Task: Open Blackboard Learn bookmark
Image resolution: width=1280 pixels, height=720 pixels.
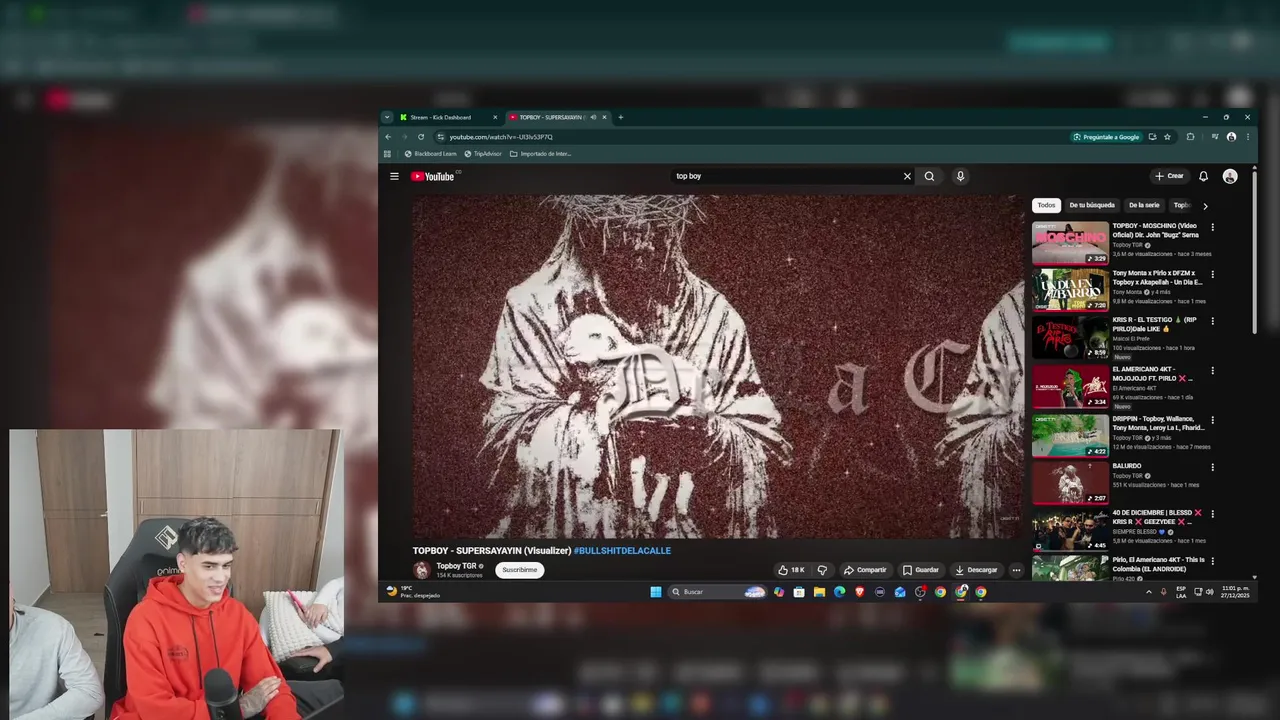Action: click(x=430, y=154)
